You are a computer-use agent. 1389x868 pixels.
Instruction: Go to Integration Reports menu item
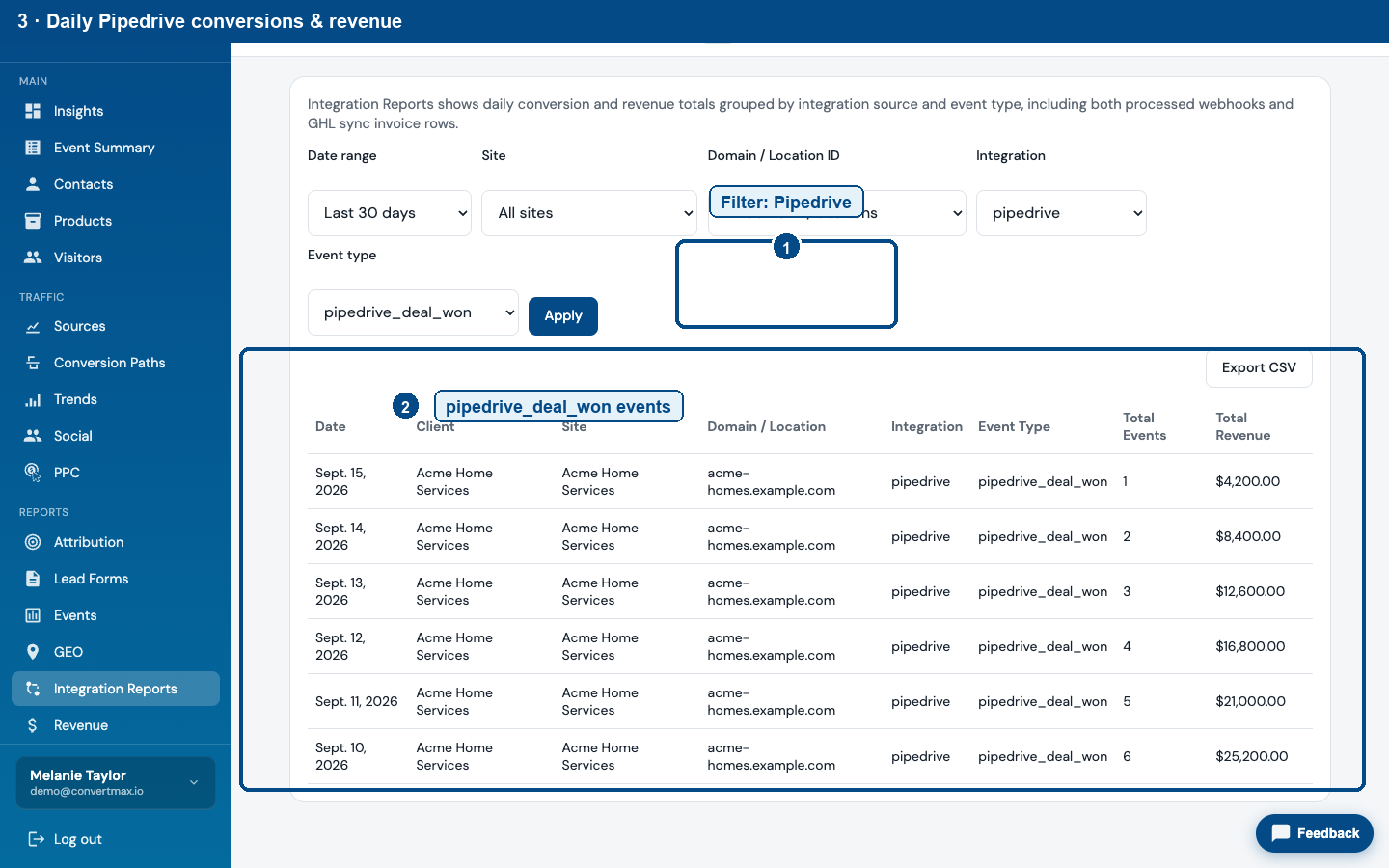(116, 689)
